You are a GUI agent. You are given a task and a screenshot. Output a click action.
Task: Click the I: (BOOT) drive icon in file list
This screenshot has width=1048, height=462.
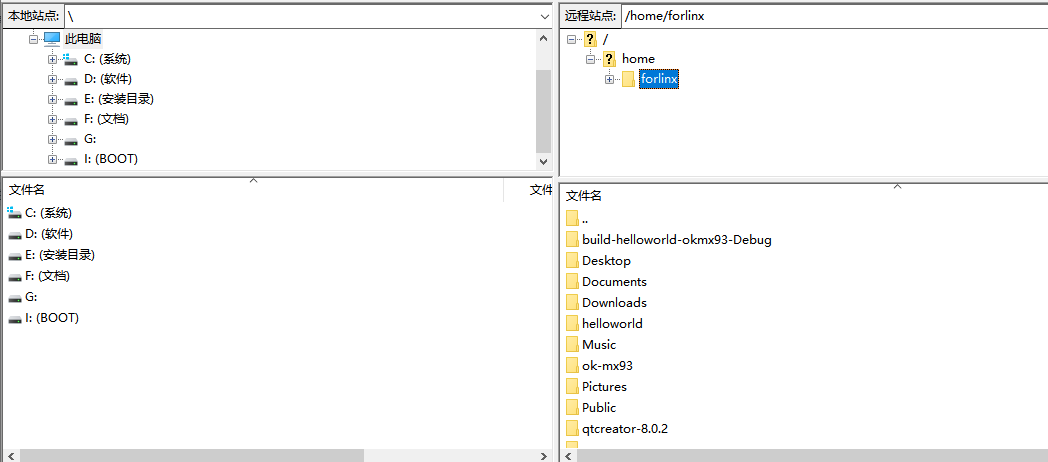tap(14, 318)
